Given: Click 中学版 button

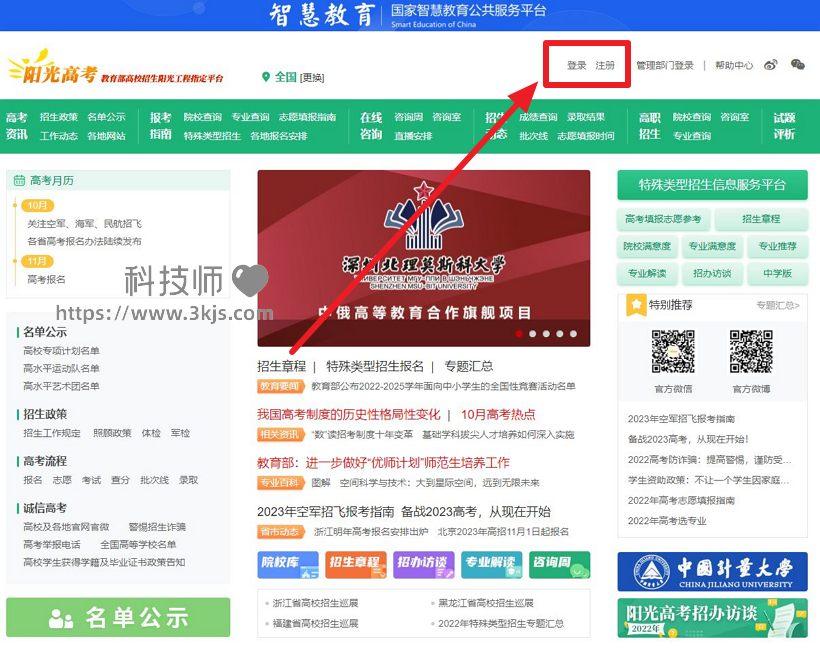Looking at the screenshot, I should [x=778, y=273].
